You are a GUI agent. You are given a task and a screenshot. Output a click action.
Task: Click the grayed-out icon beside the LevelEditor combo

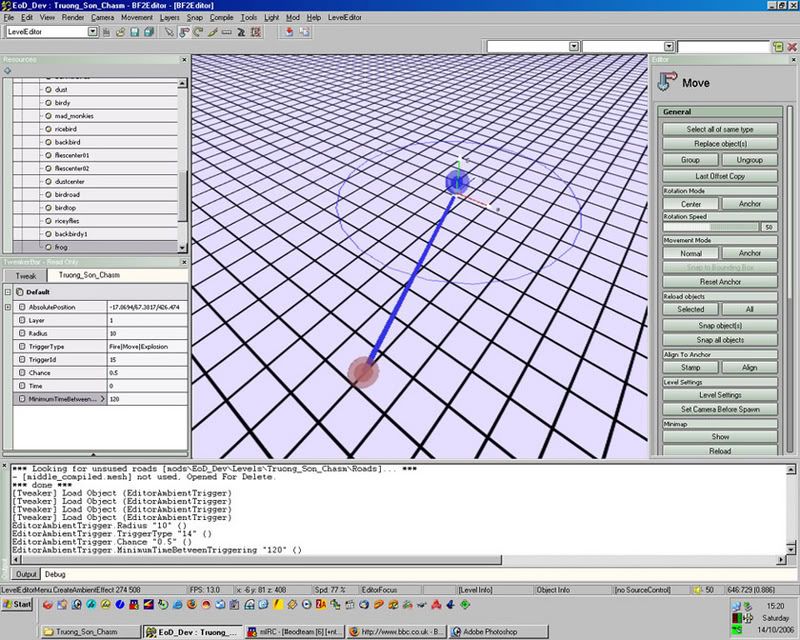coord(106,32)
